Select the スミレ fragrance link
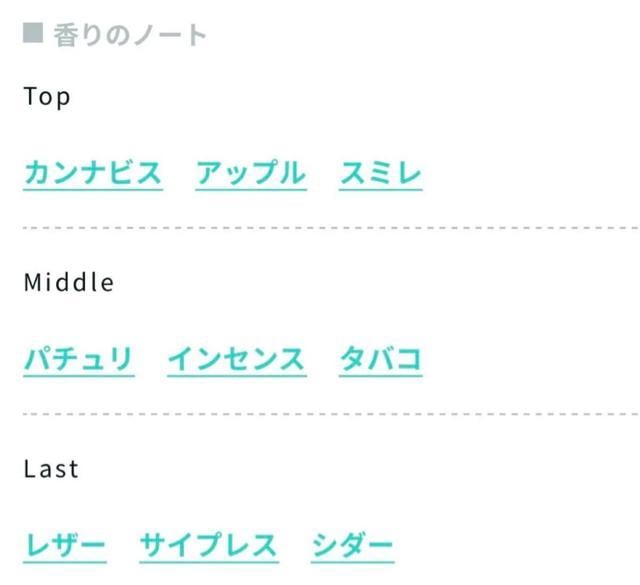The height and width of the screenshot is (585, 640). click(380, 173)
